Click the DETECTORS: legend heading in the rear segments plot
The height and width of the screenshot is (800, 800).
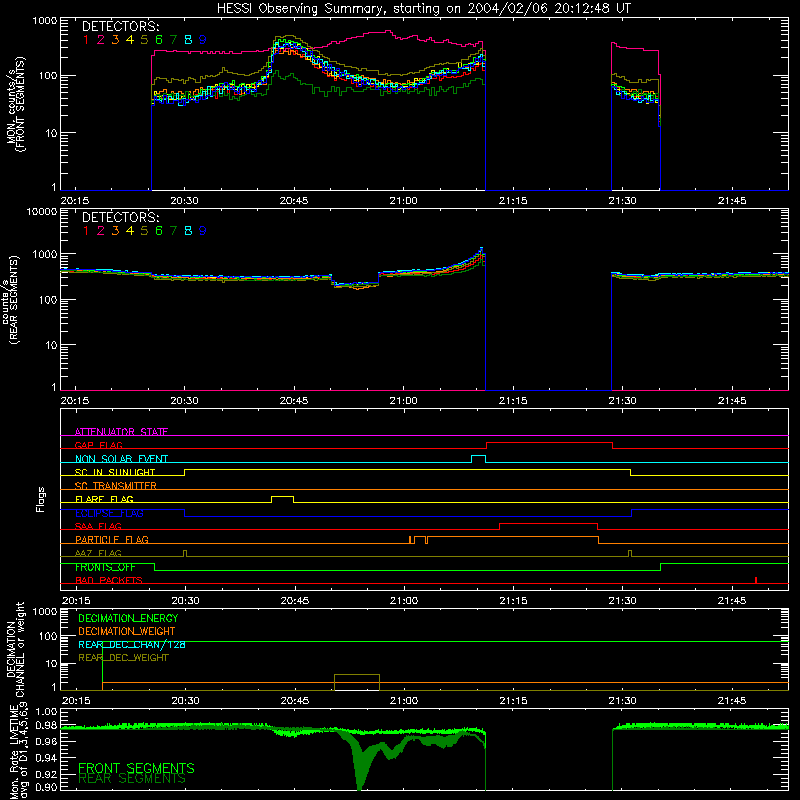(120, 218)
